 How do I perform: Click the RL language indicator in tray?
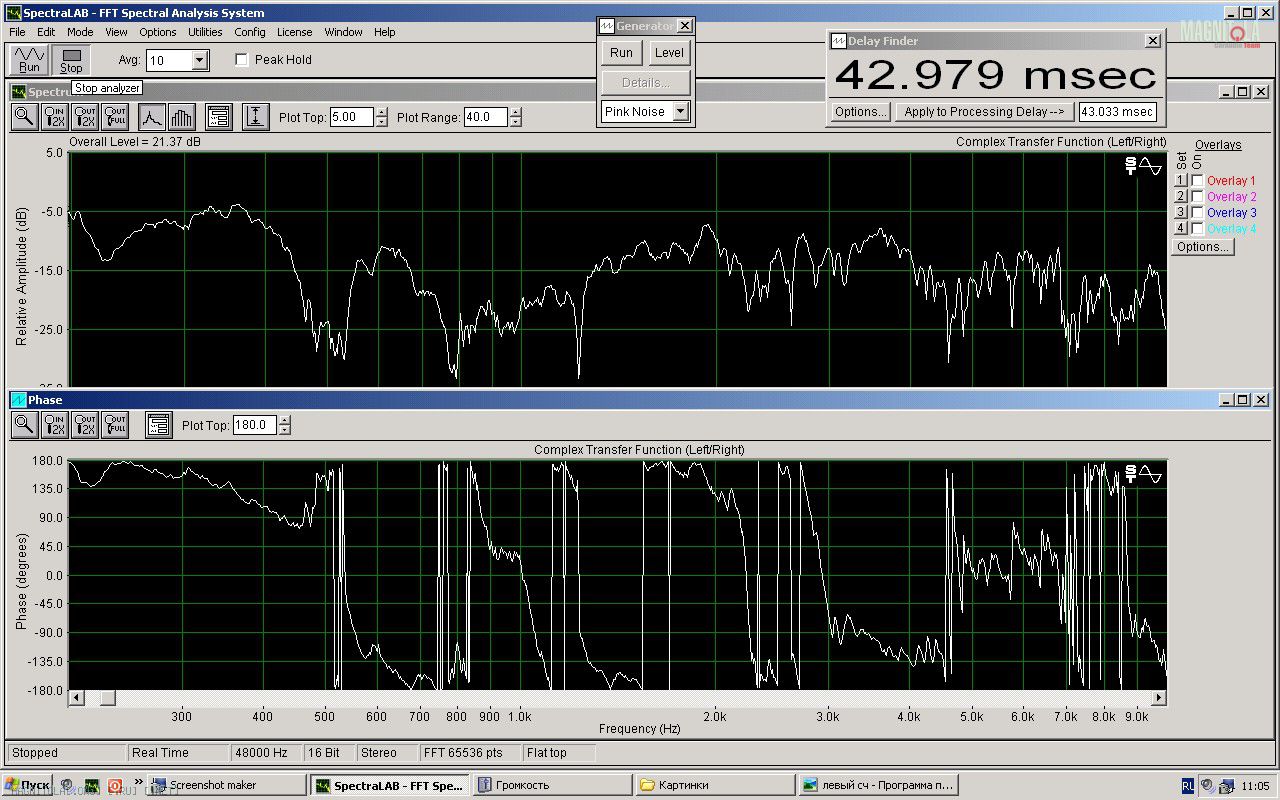pos(1187,786)
